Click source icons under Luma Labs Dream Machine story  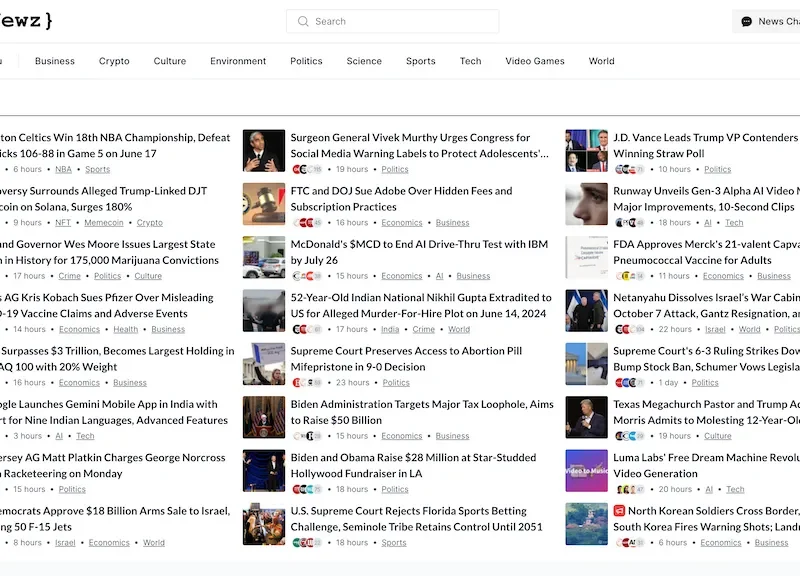click(630, 489)
